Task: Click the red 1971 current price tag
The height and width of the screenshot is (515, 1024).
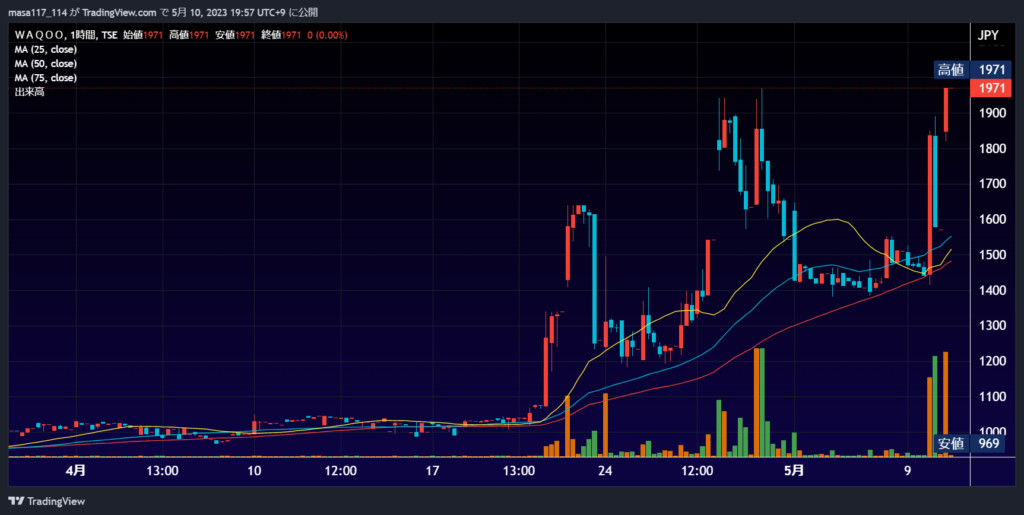Action: (990, 89)
